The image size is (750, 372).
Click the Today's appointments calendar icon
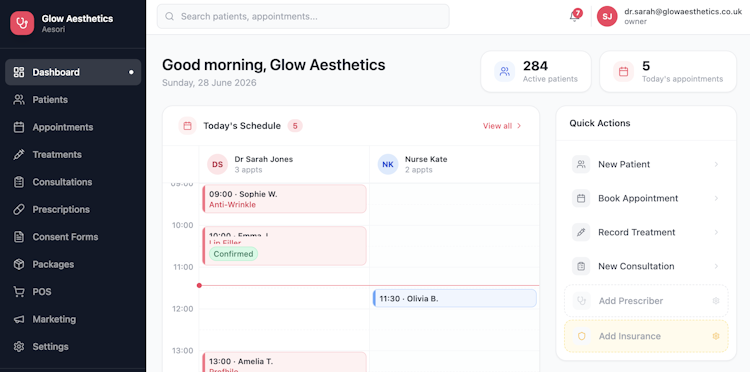pos(623,72)
